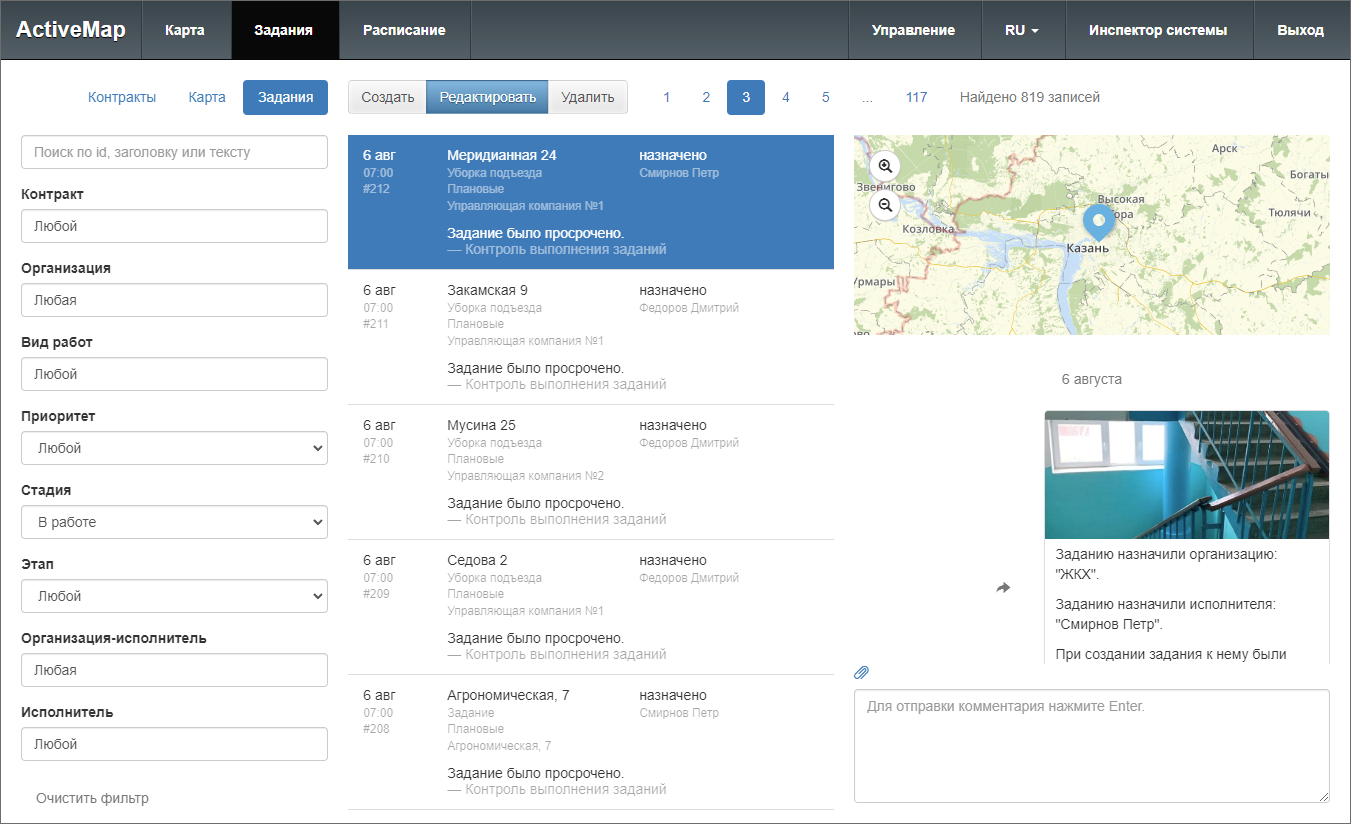Go to page 4 of results
Image resolution: width=1351 pixels, height=824 pixels.
pos(786,97)
